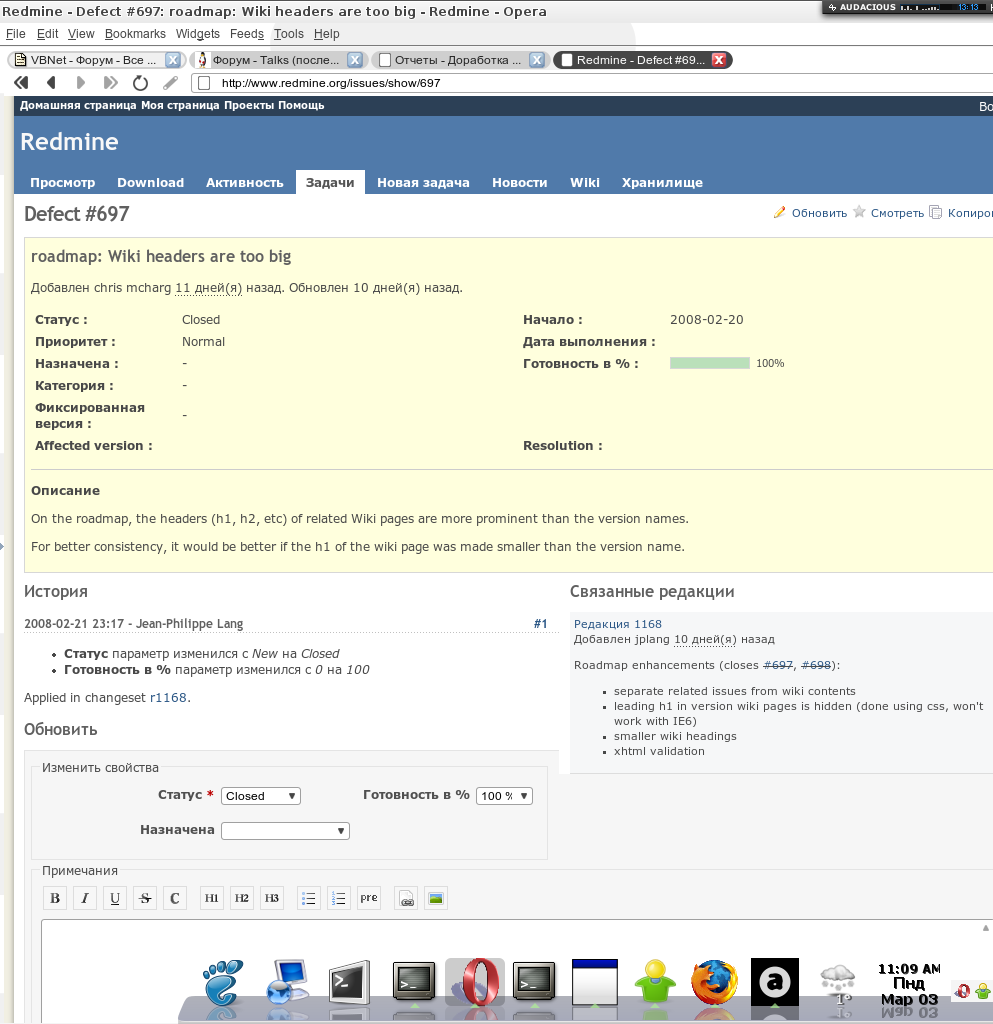Click the weather icon in dock
This screenshot has height=1024, width=993.
point(838,983)
